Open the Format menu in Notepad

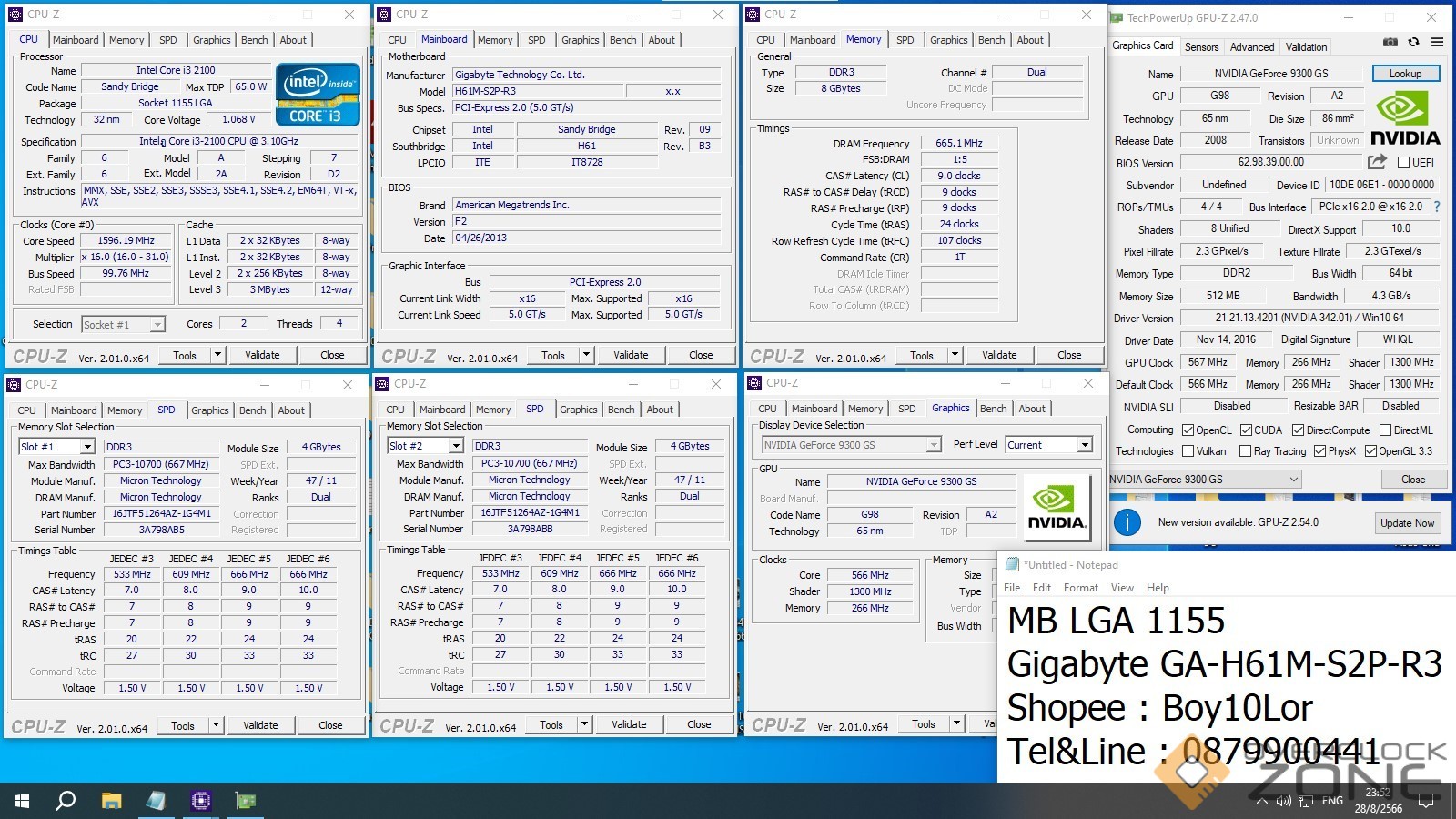[x=1080, y=588]
